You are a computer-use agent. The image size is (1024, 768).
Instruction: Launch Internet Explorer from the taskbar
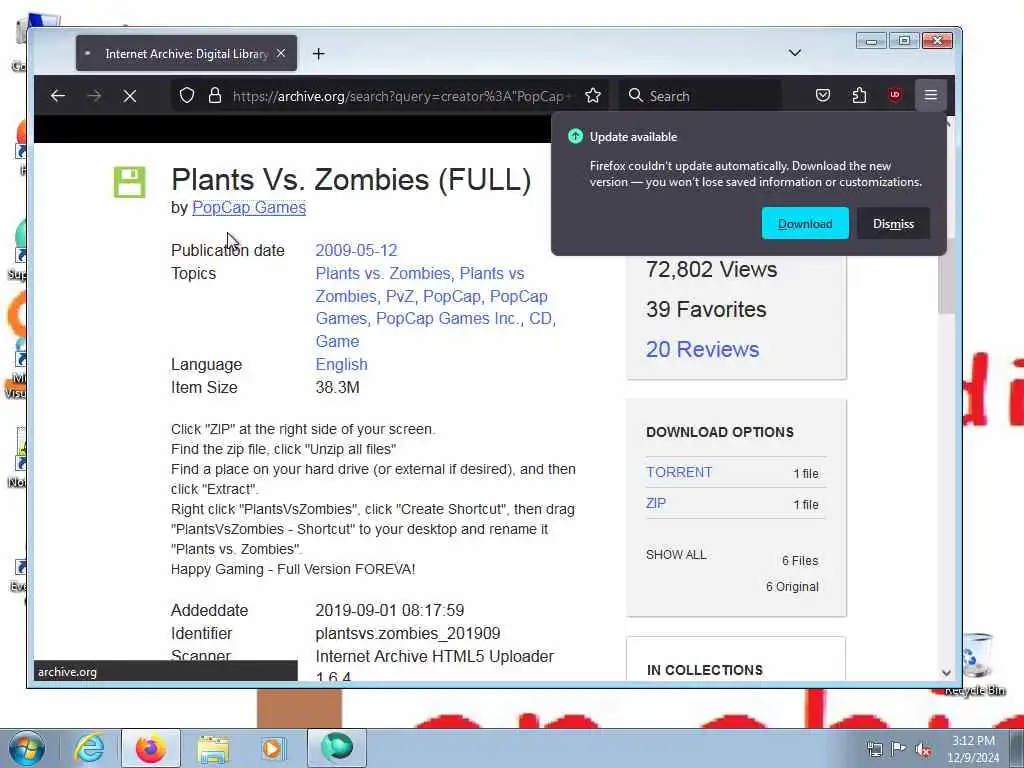click(88, 748)
